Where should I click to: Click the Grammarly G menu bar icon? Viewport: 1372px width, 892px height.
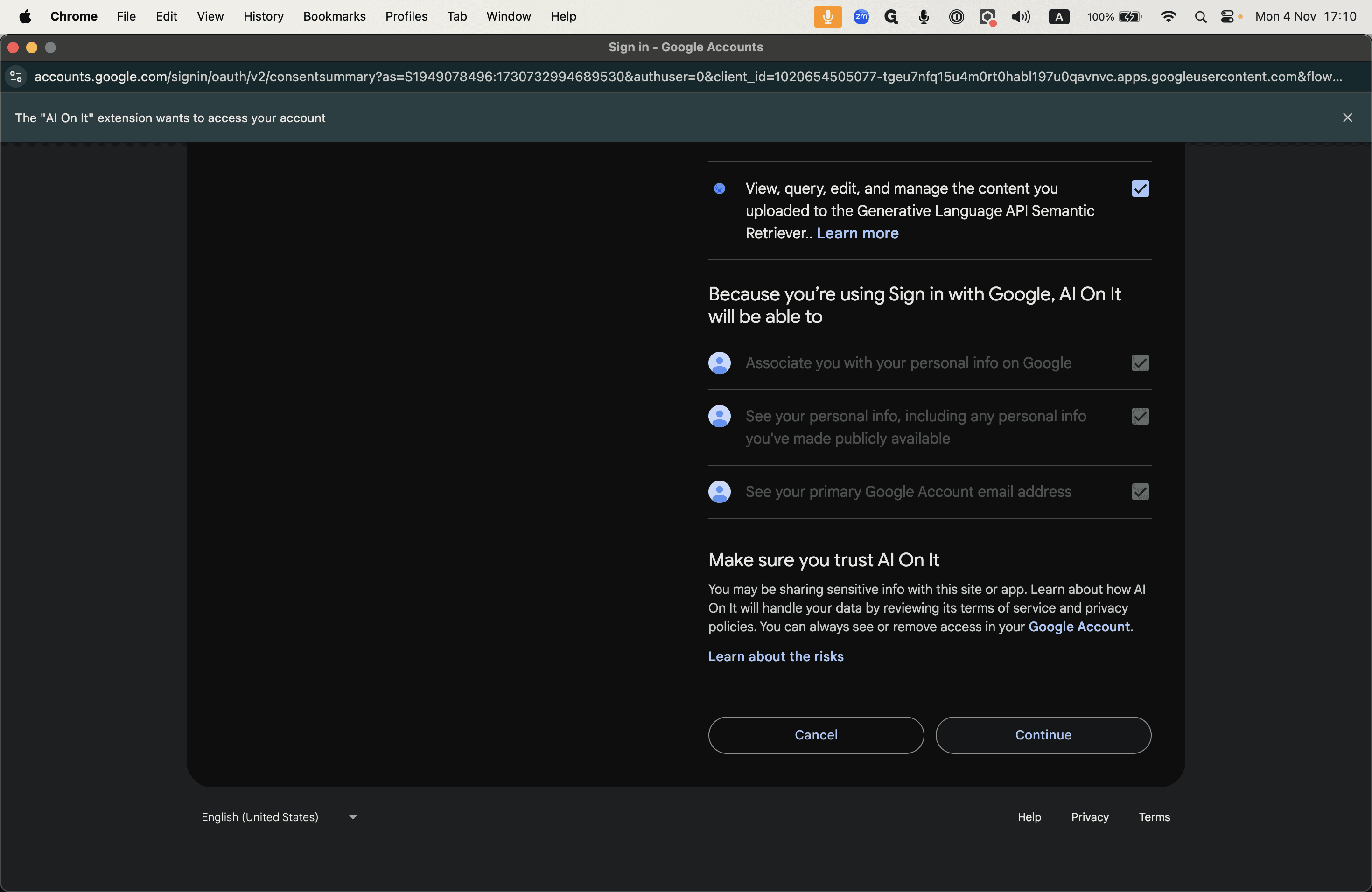[x=891, y=17]
